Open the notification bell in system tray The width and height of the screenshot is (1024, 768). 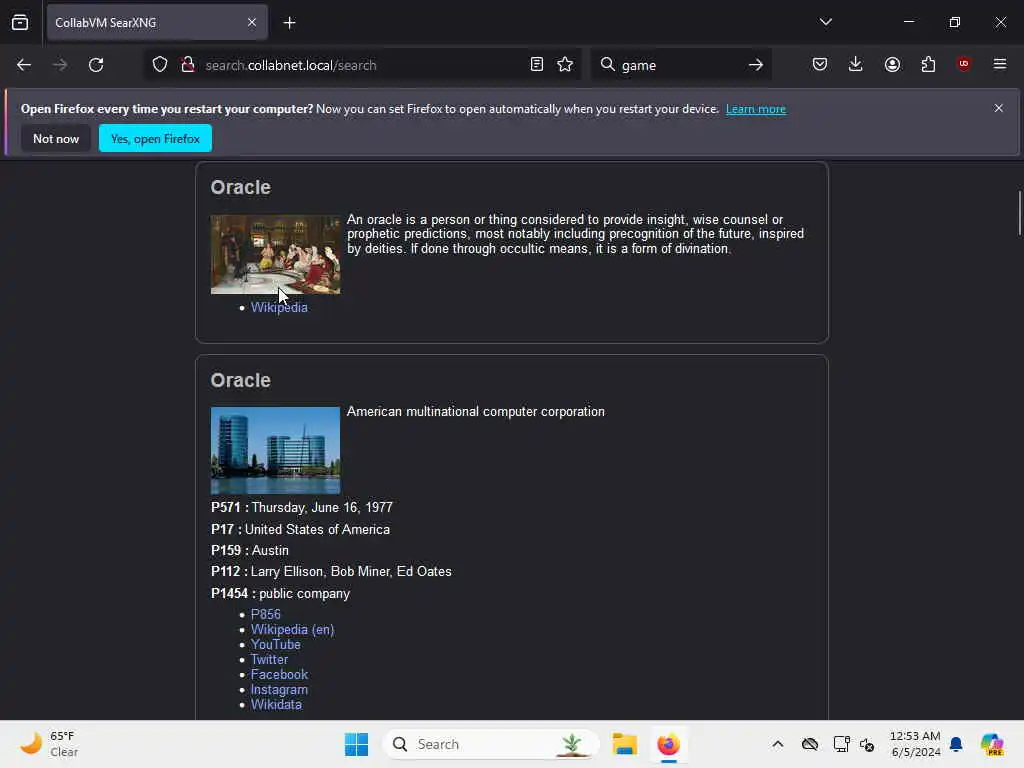956,744
